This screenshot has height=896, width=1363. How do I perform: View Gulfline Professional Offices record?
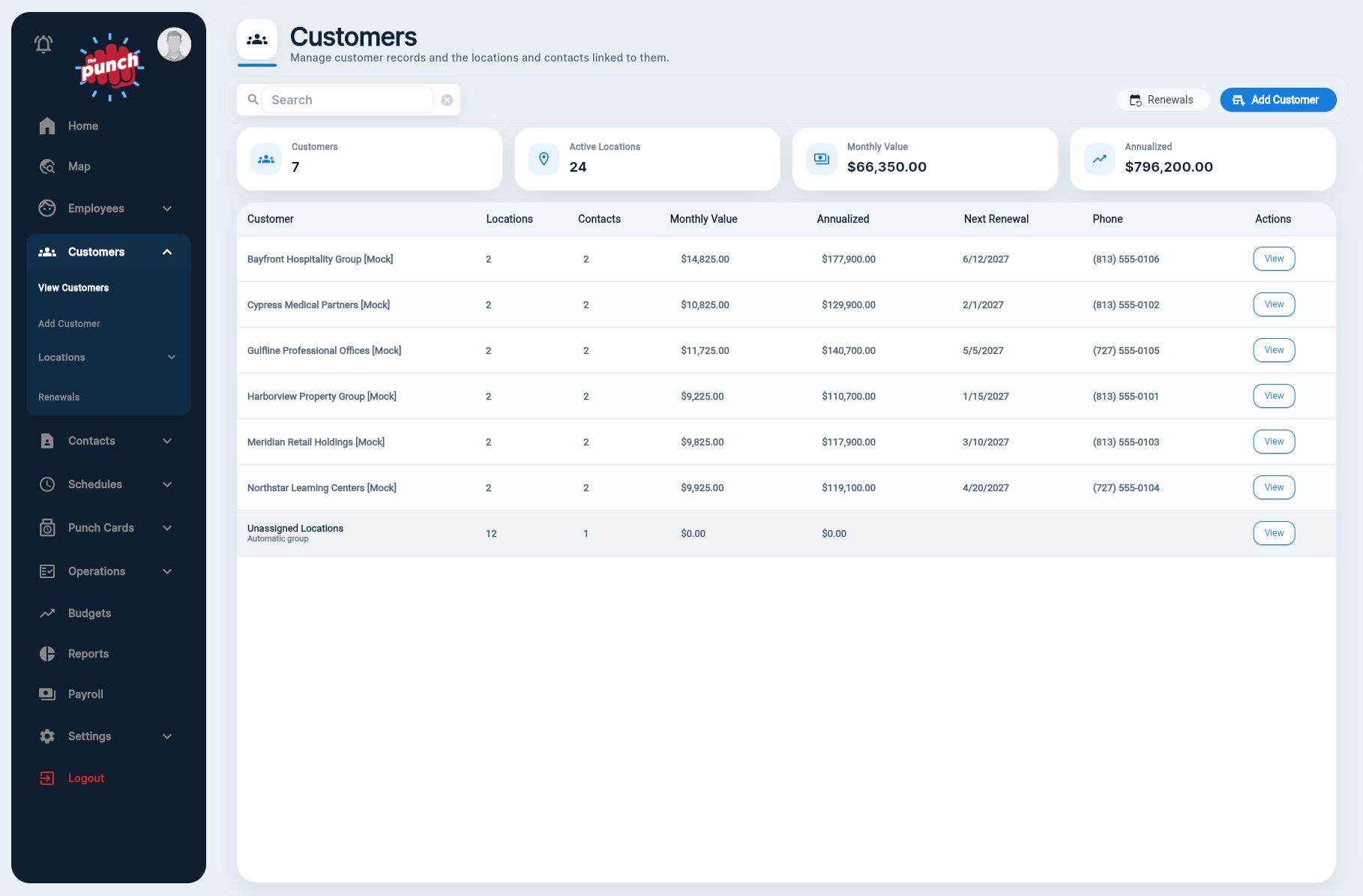point(1274,350)
